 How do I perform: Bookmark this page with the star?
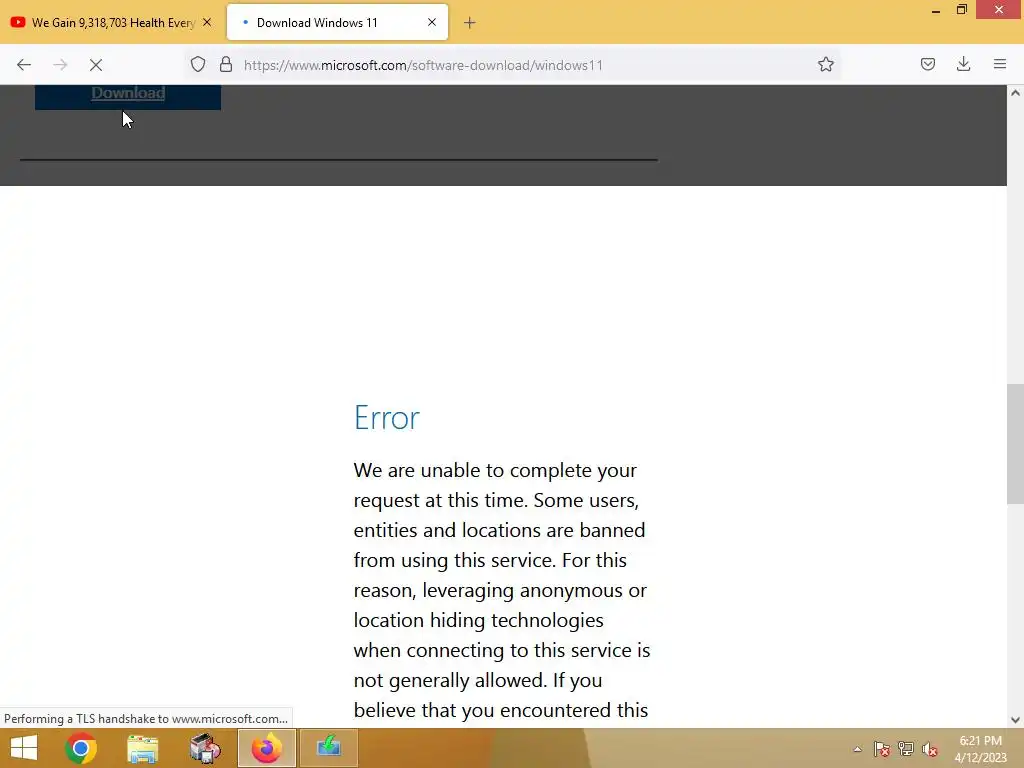point(825,64)
